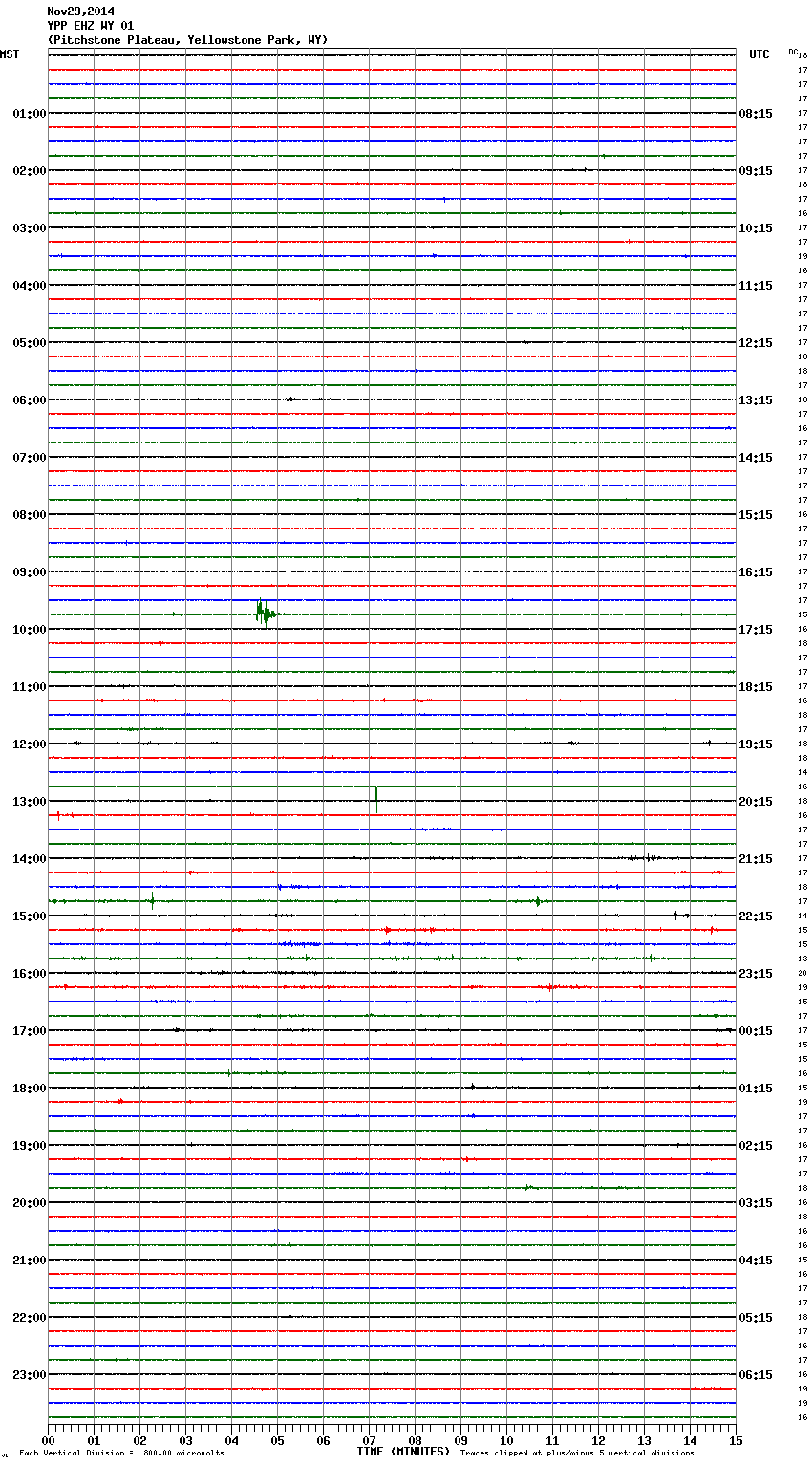
Task: Click the 06:15 UTC time label
Action: (x=756, y=1375)
